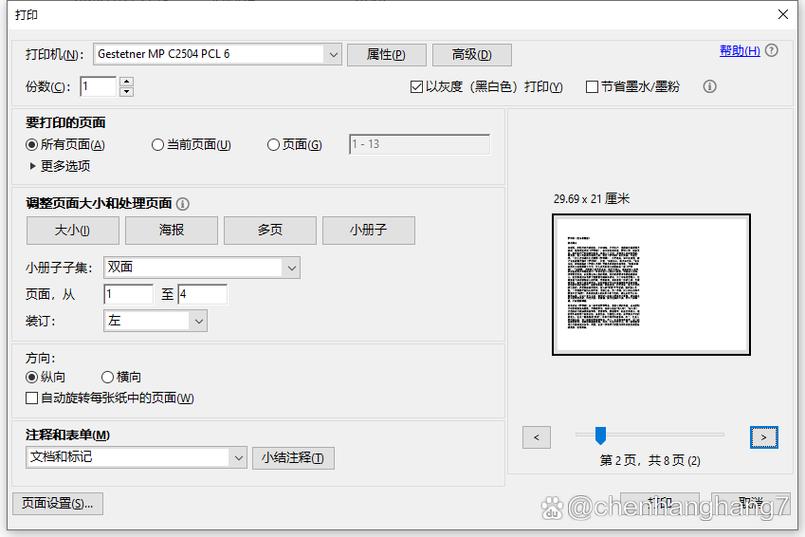Click the ink saving info icon
The image size is (805, 537).
click(x=710, y=86)
